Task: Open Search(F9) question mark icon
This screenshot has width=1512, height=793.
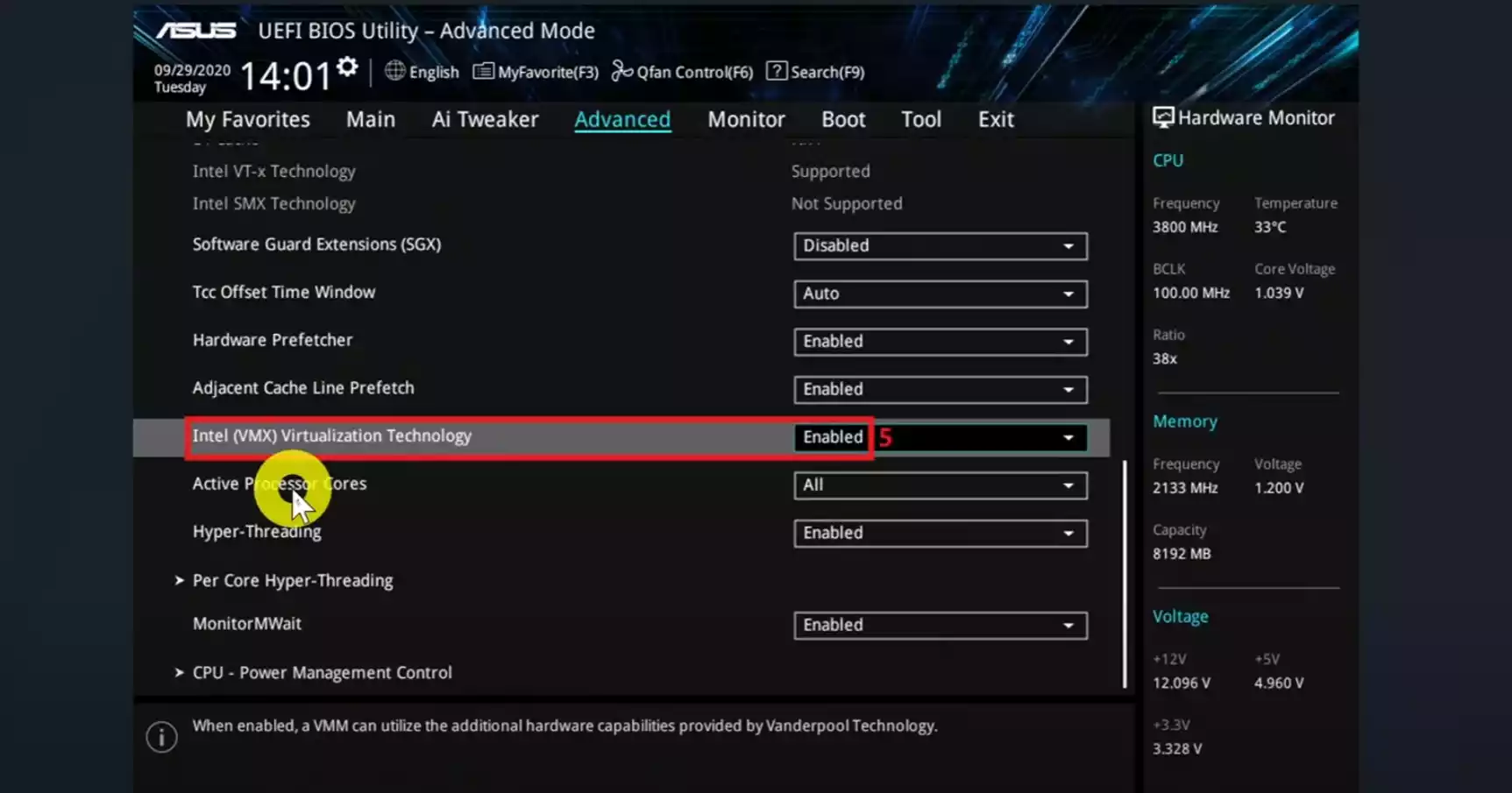Action: [777, 71]
